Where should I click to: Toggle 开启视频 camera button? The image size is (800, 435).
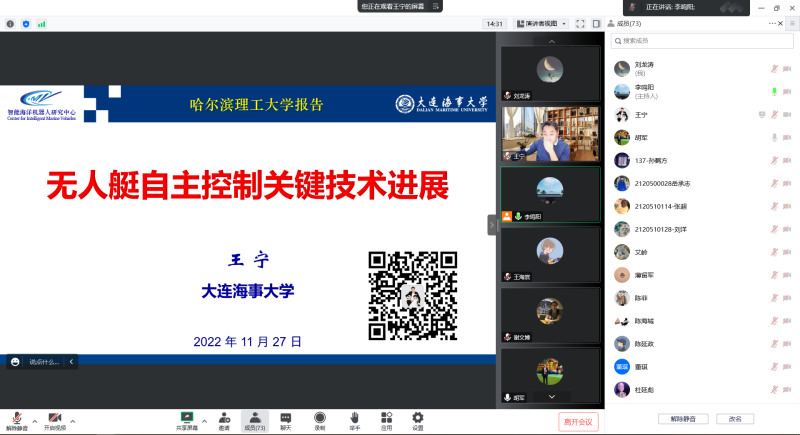click(54, 417)
